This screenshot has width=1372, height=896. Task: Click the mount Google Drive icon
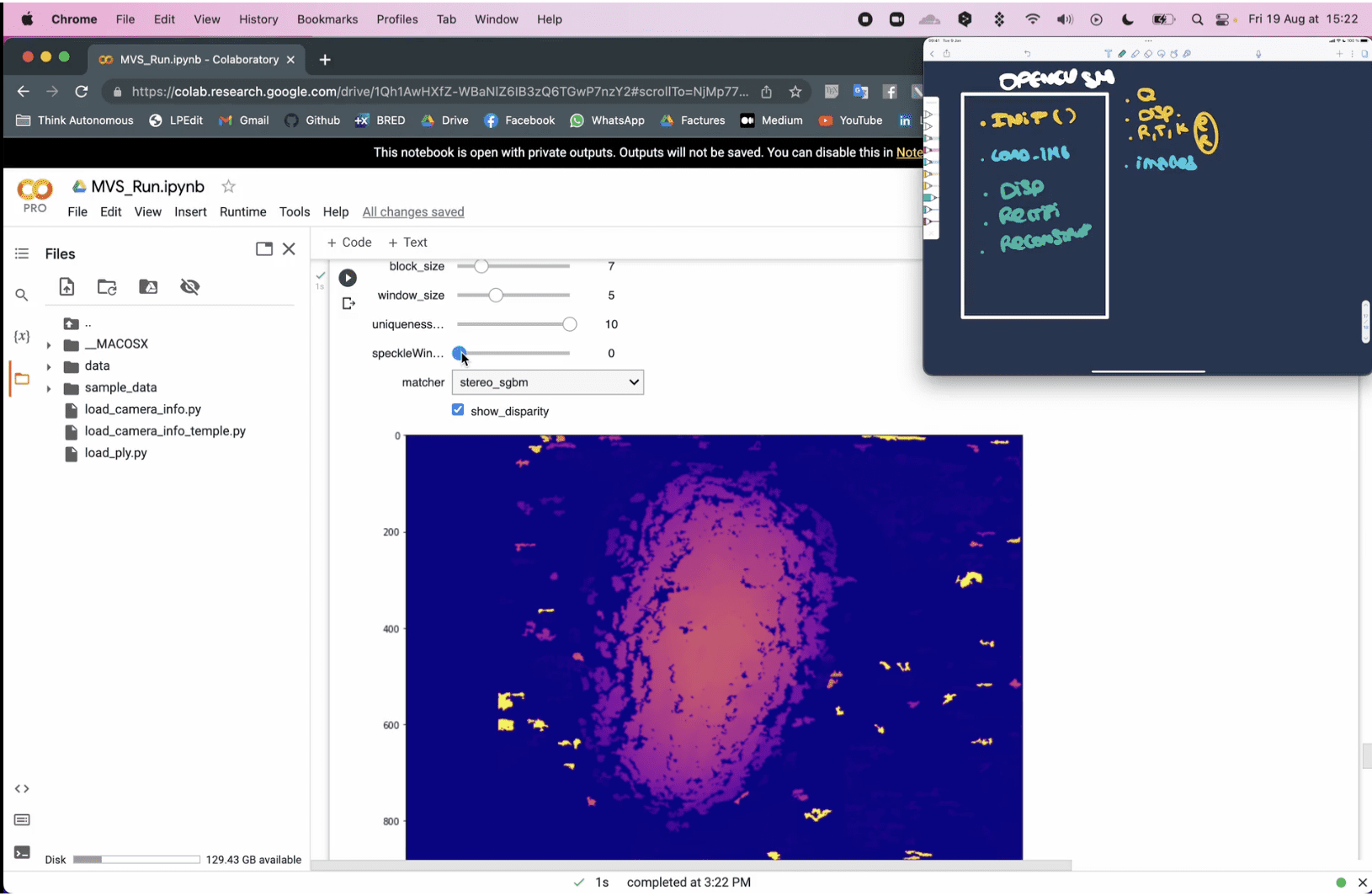[148, 287]
